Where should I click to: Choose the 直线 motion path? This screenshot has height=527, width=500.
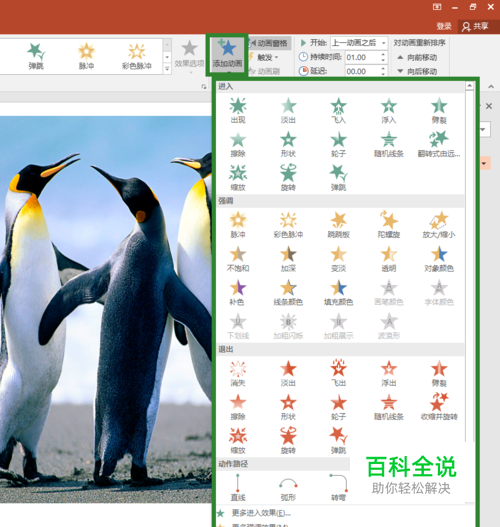[x=238, y=488]
